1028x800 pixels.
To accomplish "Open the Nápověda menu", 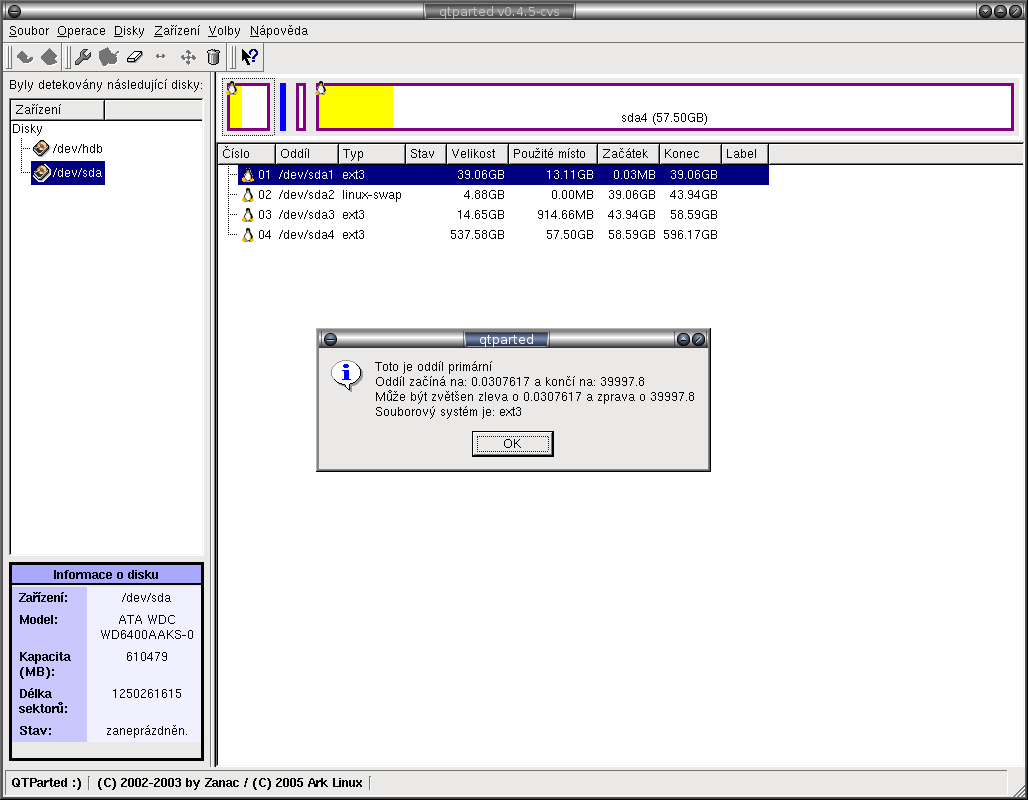I will 278,31.
